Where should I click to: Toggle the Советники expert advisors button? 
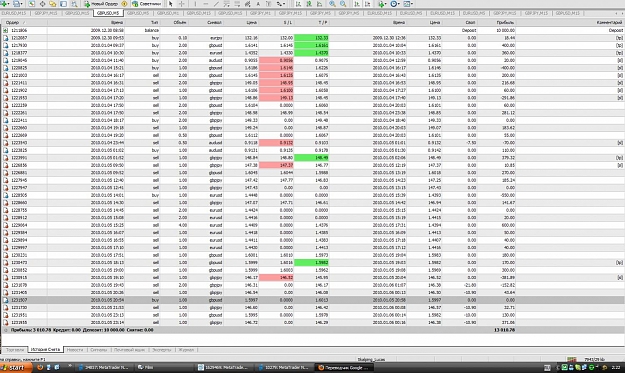click(146, 4)
